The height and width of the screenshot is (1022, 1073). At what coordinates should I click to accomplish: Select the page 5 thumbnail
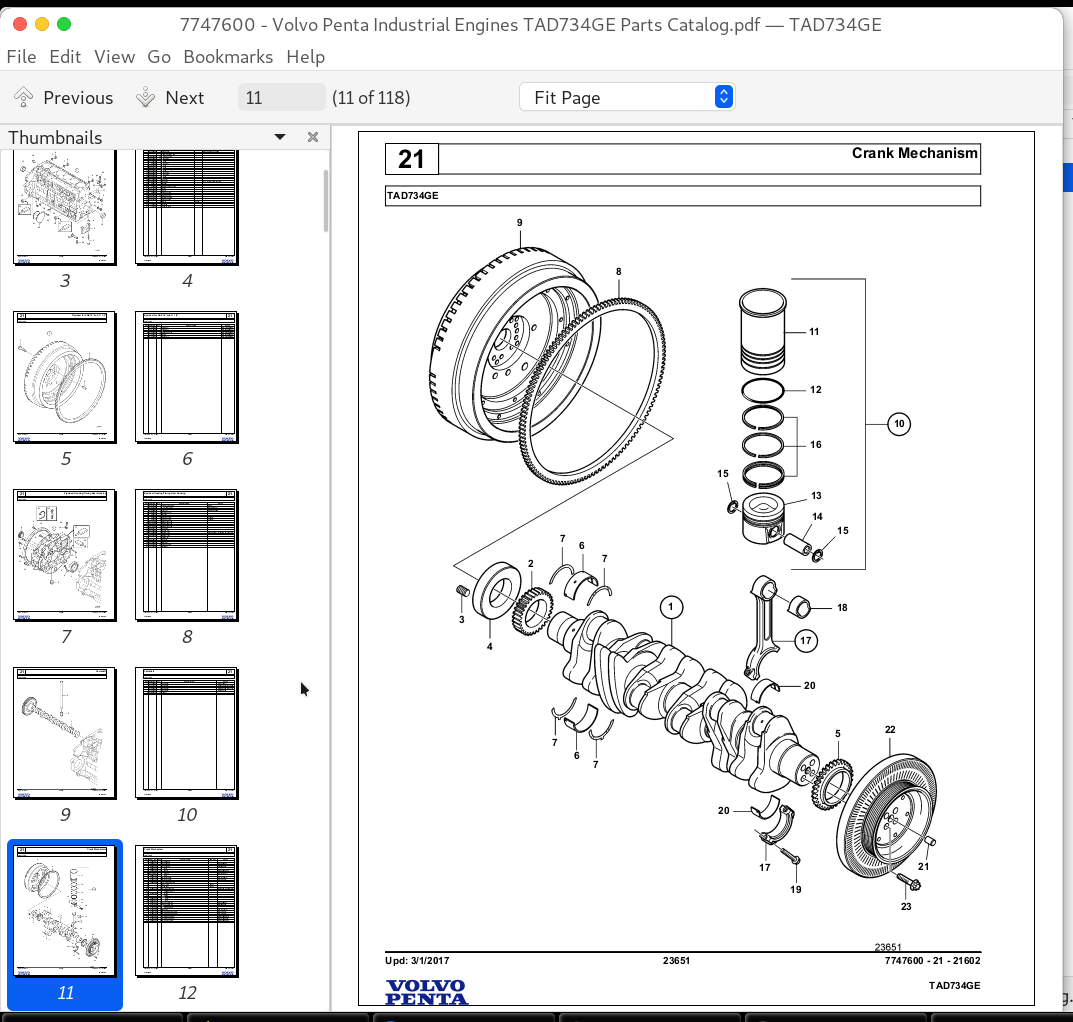[64, 377]
